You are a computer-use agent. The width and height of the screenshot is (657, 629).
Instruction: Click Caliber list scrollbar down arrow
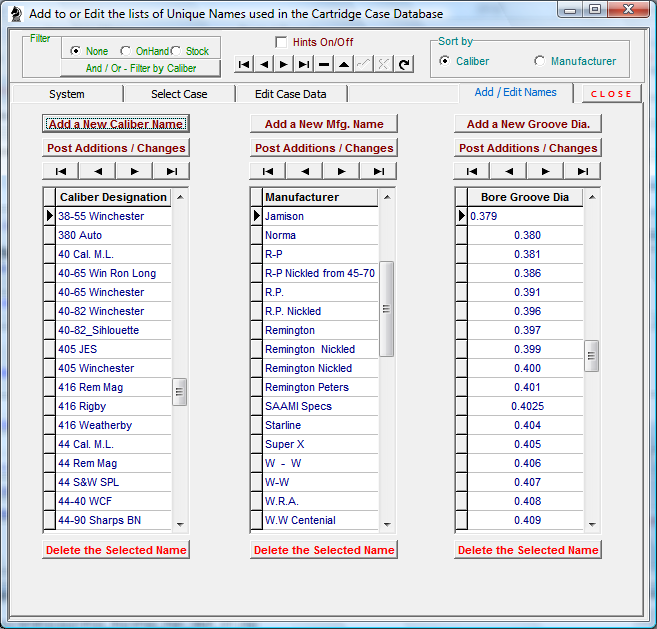[180, 524]
